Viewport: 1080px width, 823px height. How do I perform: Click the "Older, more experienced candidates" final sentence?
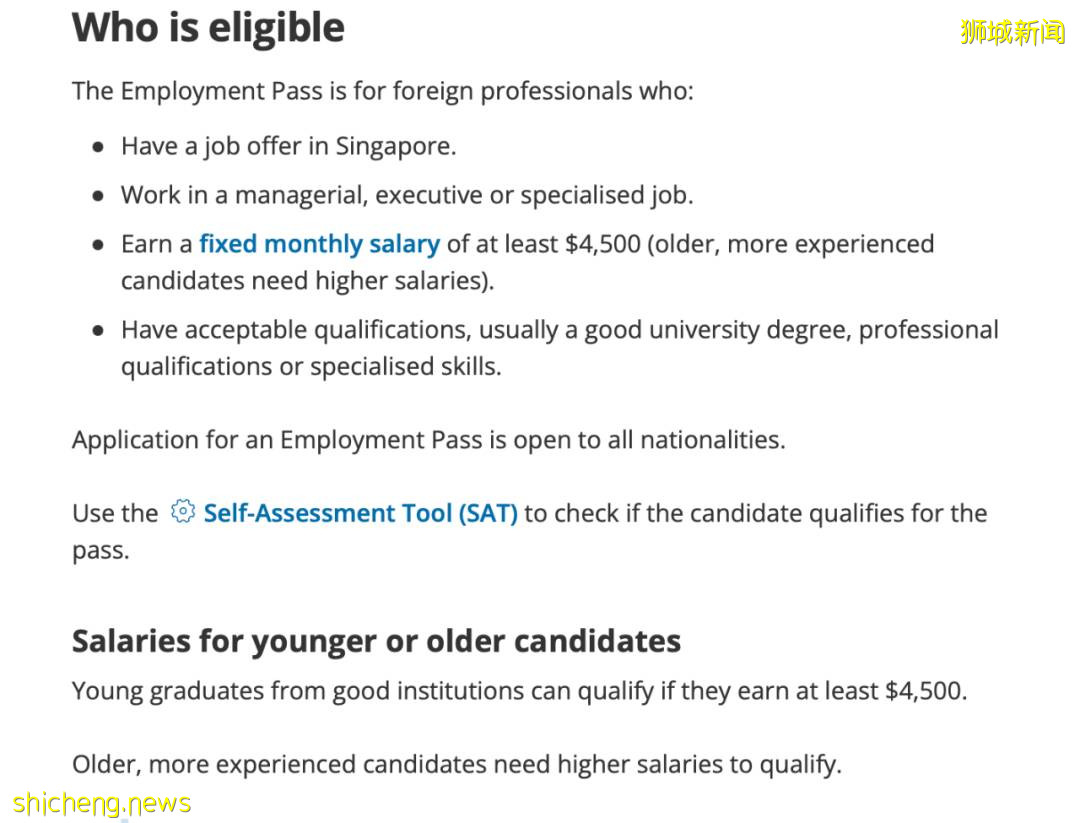point(456,765)
